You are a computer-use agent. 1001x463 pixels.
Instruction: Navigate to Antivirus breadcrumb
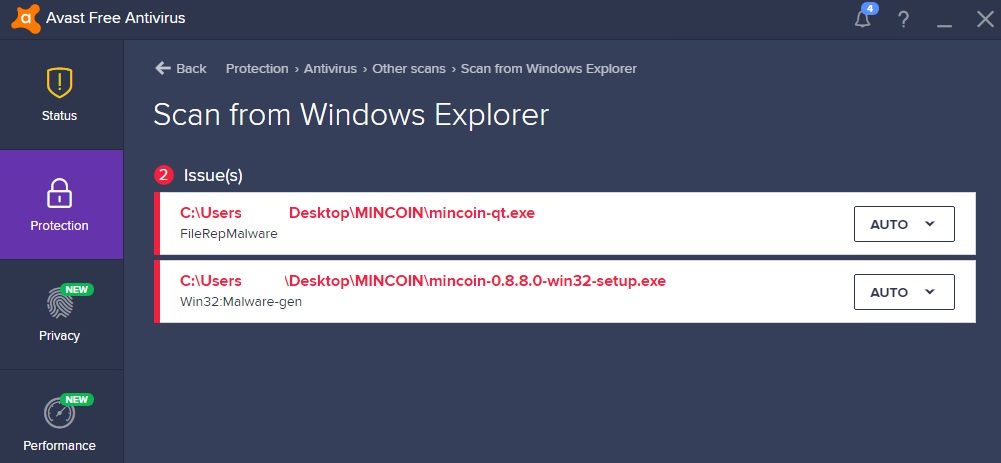pyautogui.click(x=330, y=68)
